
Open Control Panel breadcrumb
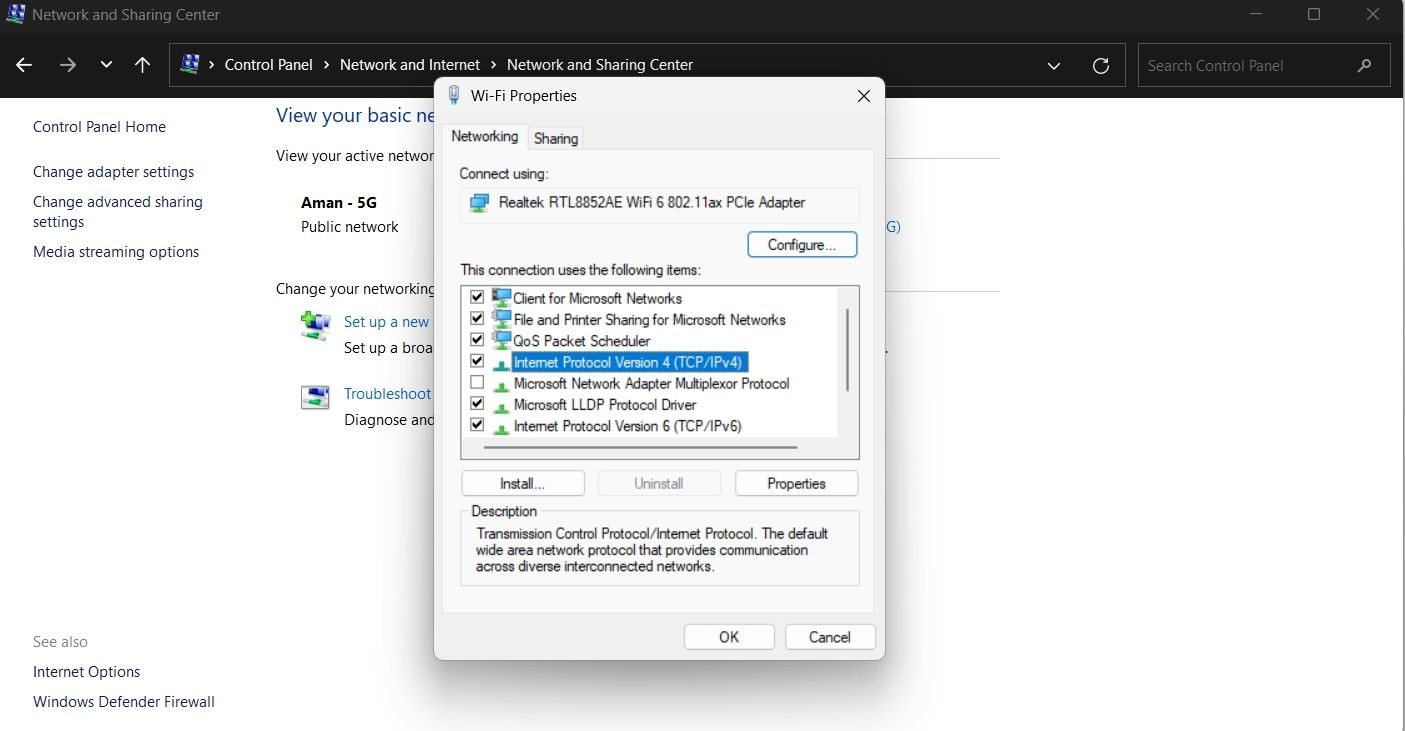(x=269, y=65)
